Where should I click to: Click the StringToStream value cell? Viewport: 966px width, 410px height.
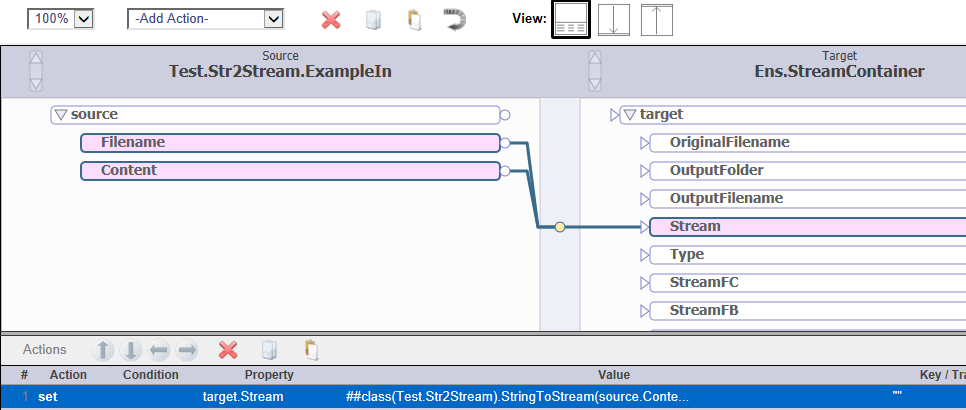coord(517,397)
